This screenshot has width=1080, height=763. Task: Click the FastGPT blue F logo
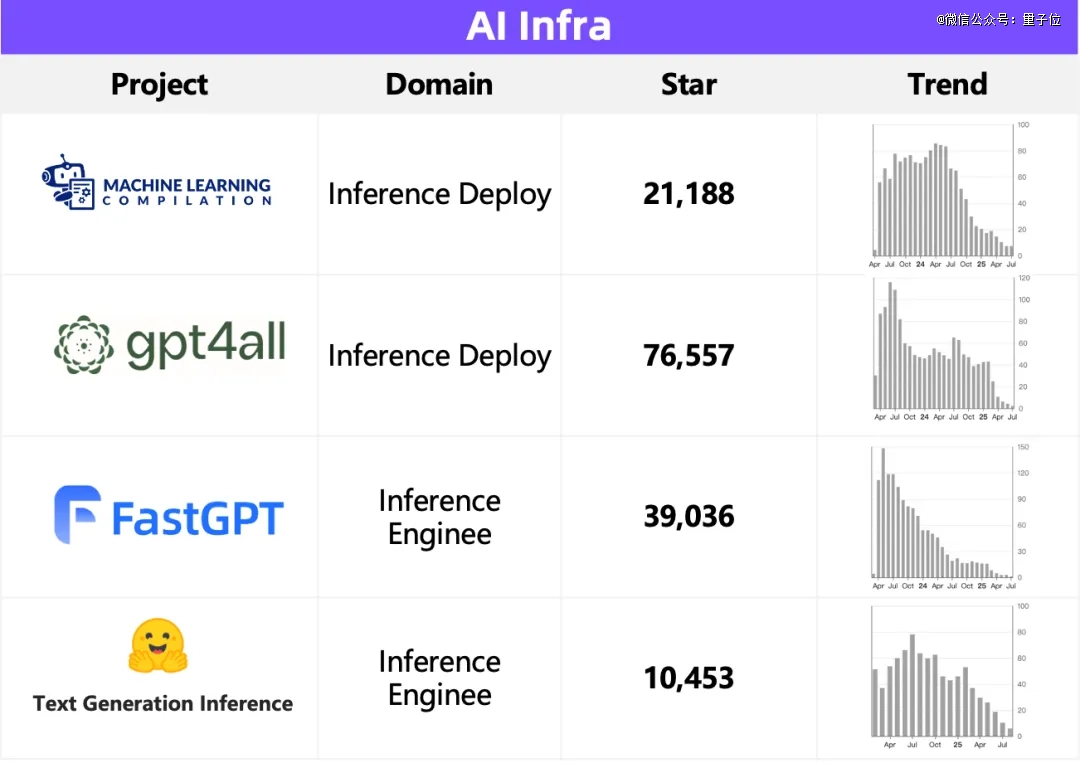pos(77,514)
